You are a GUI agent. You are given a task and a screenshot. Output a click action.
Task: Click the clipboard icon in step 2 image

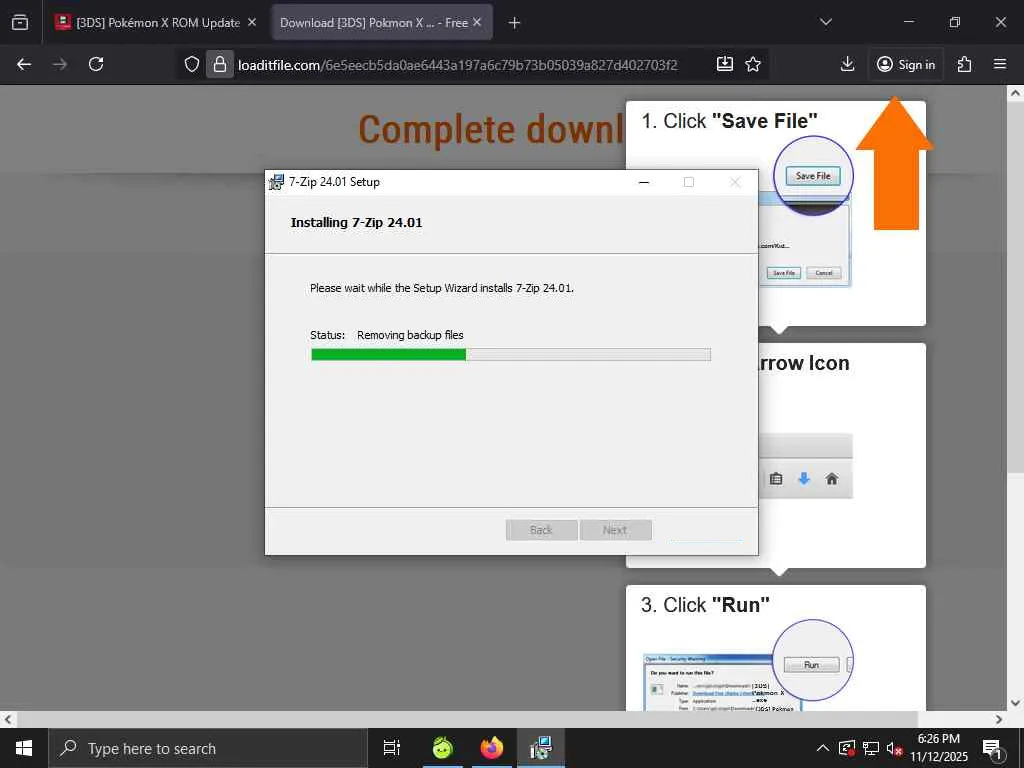pos(776,479)
